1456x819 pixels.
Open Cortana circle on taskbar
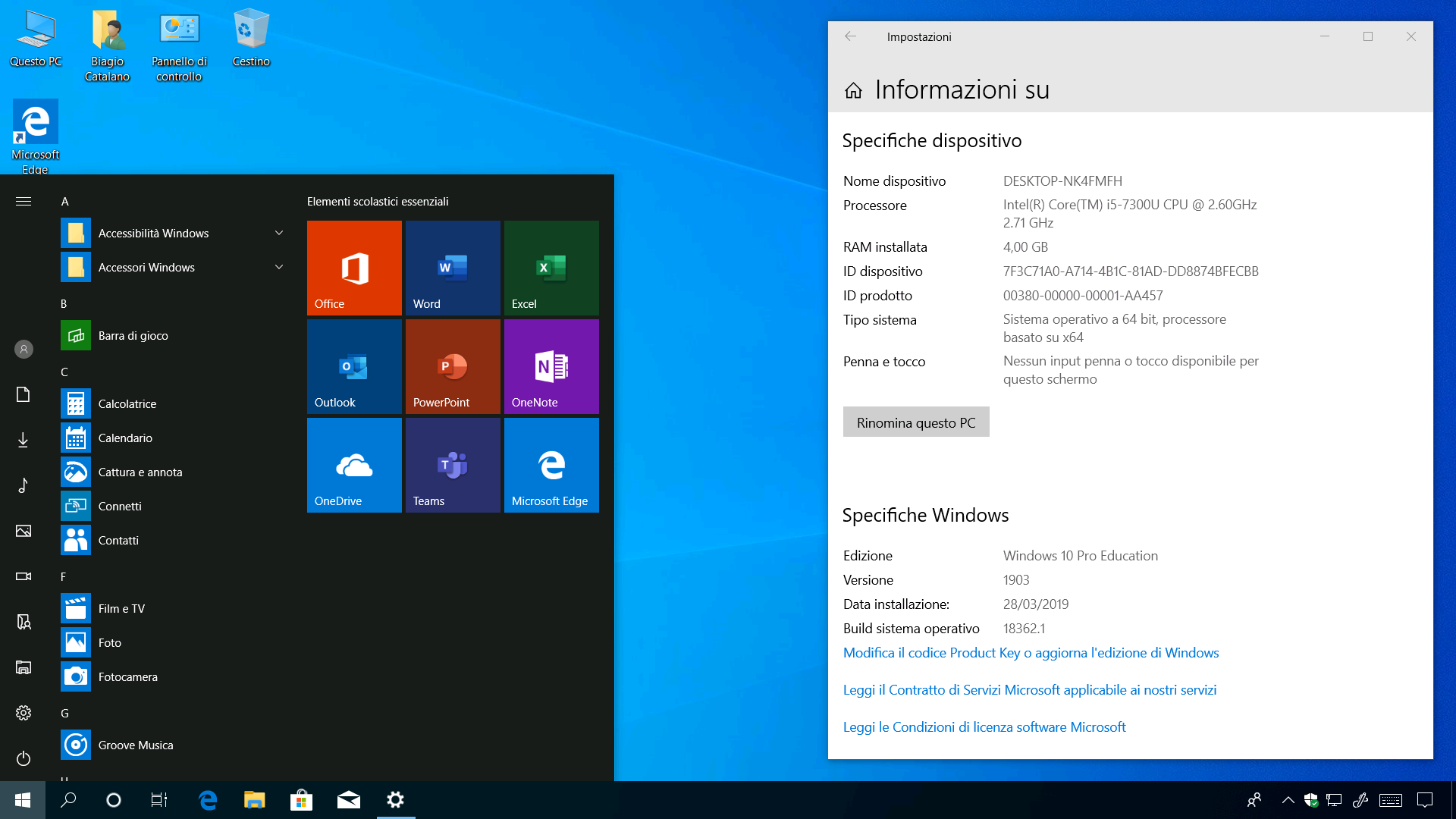[x=114, y=800]
